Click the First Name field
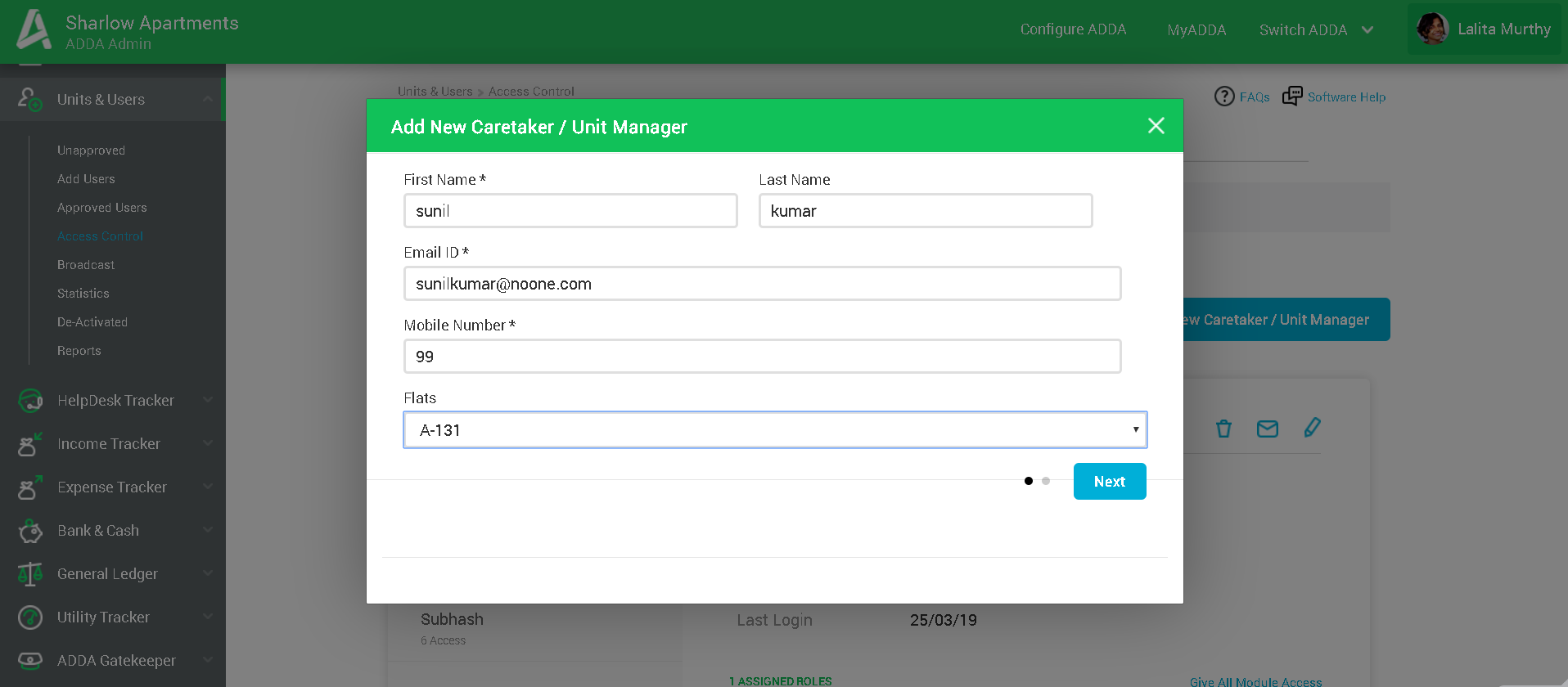 point(570,211)
